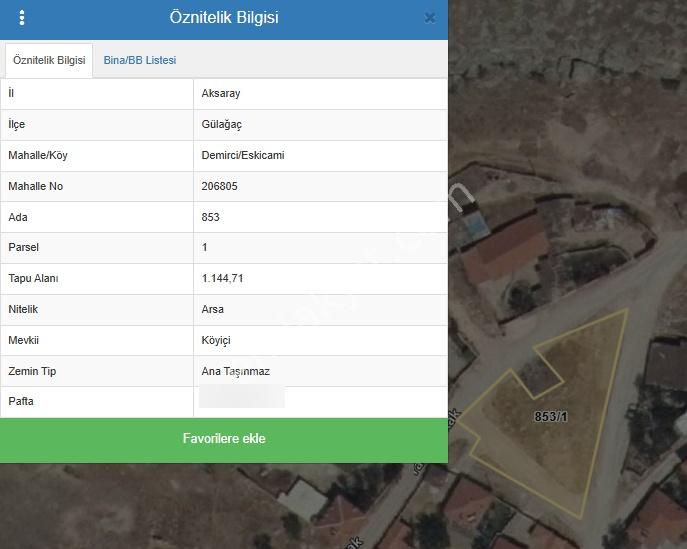Select the Aksaray province value
Viewport: 687px width, 549px height.
[x=221, y=93]
